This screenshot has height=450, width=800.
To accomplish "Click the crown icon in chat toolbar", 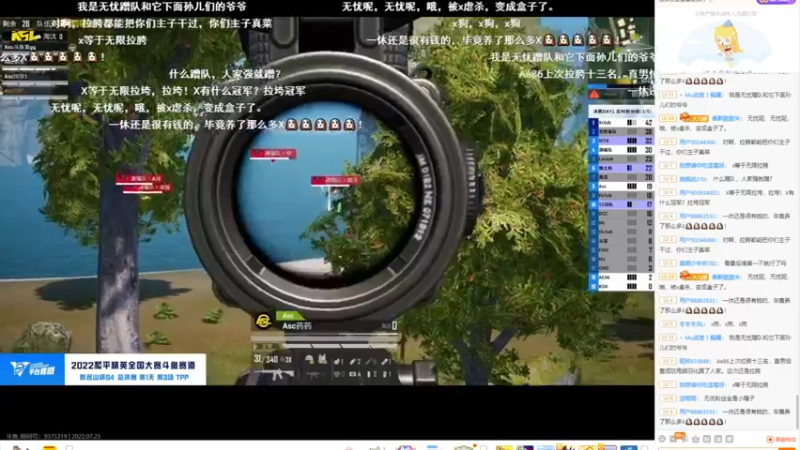I will (x=695, y=439).
